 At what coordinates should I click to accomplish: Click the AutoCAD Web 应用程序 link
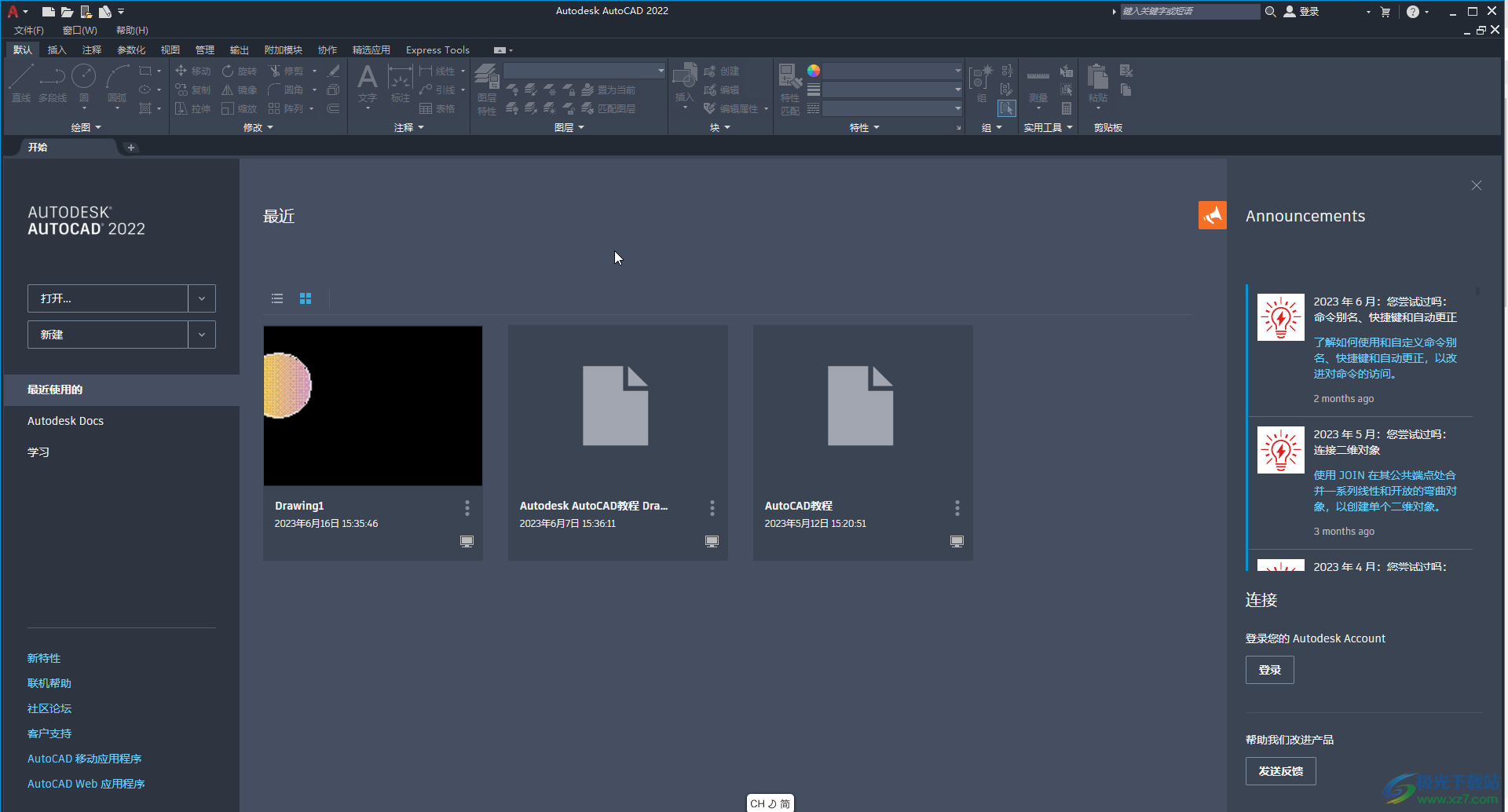86,784
